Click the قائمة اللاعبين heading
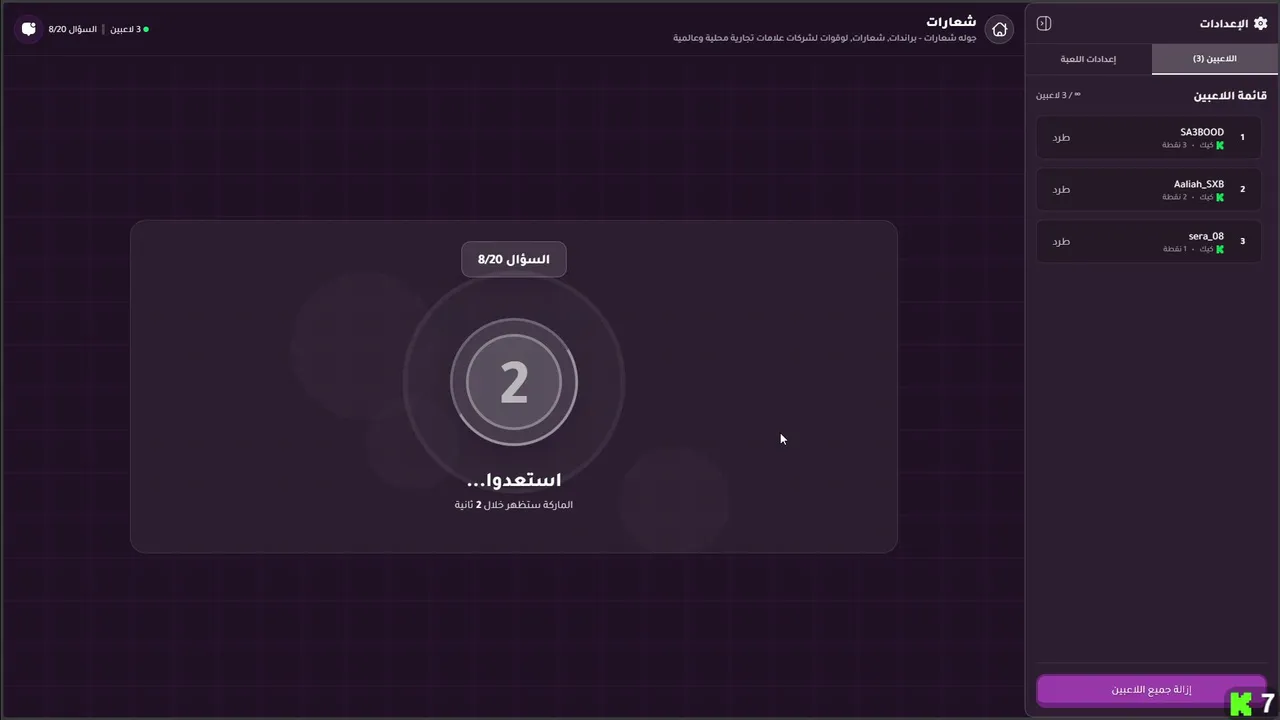Image resolution: width=1280 pixels, height=720 pixels. (x=1230, y=95)
